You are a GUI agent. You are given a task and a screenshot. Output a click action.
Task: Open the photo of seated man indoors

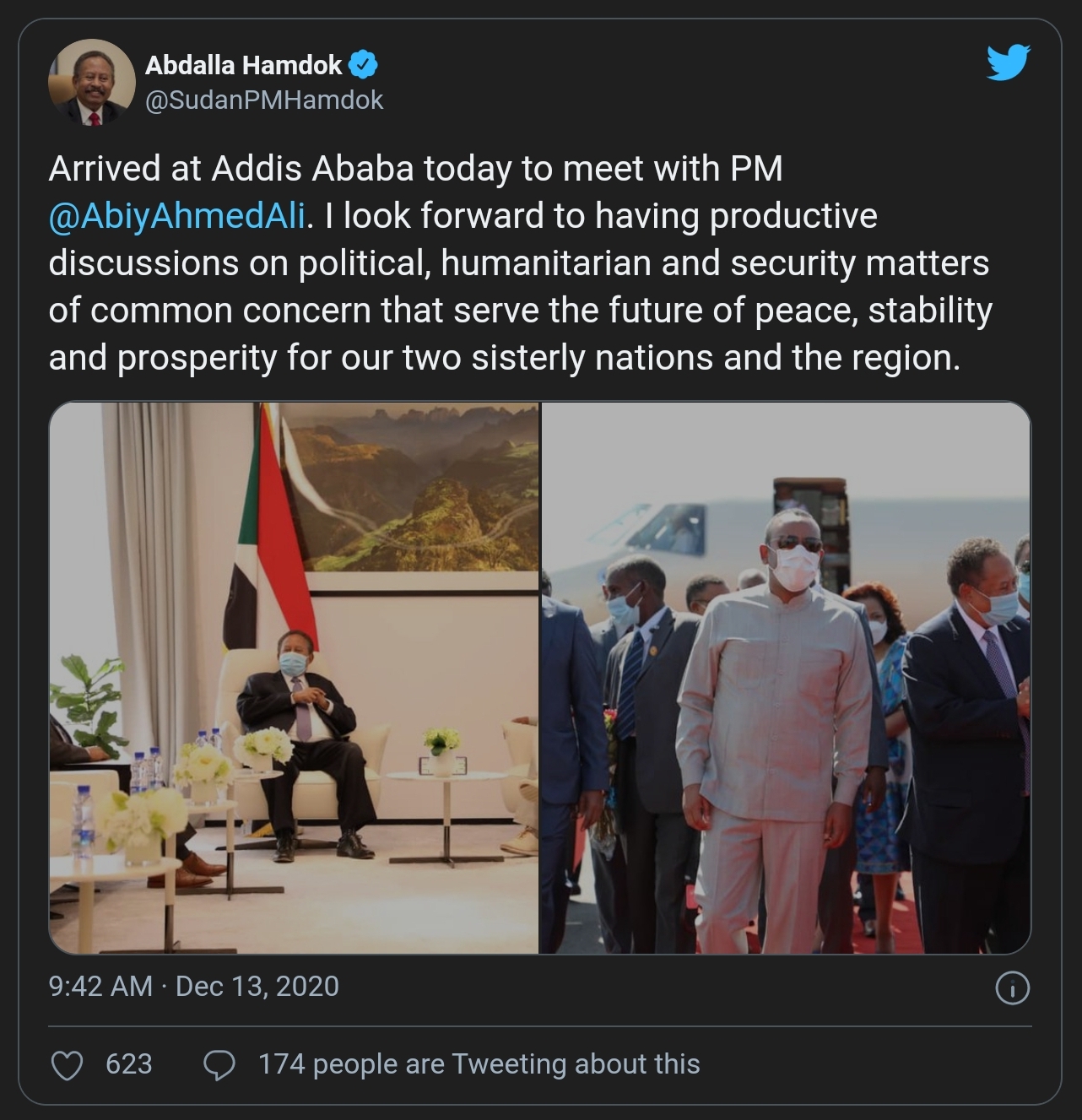pyautogui.click(x=294, y=678)
